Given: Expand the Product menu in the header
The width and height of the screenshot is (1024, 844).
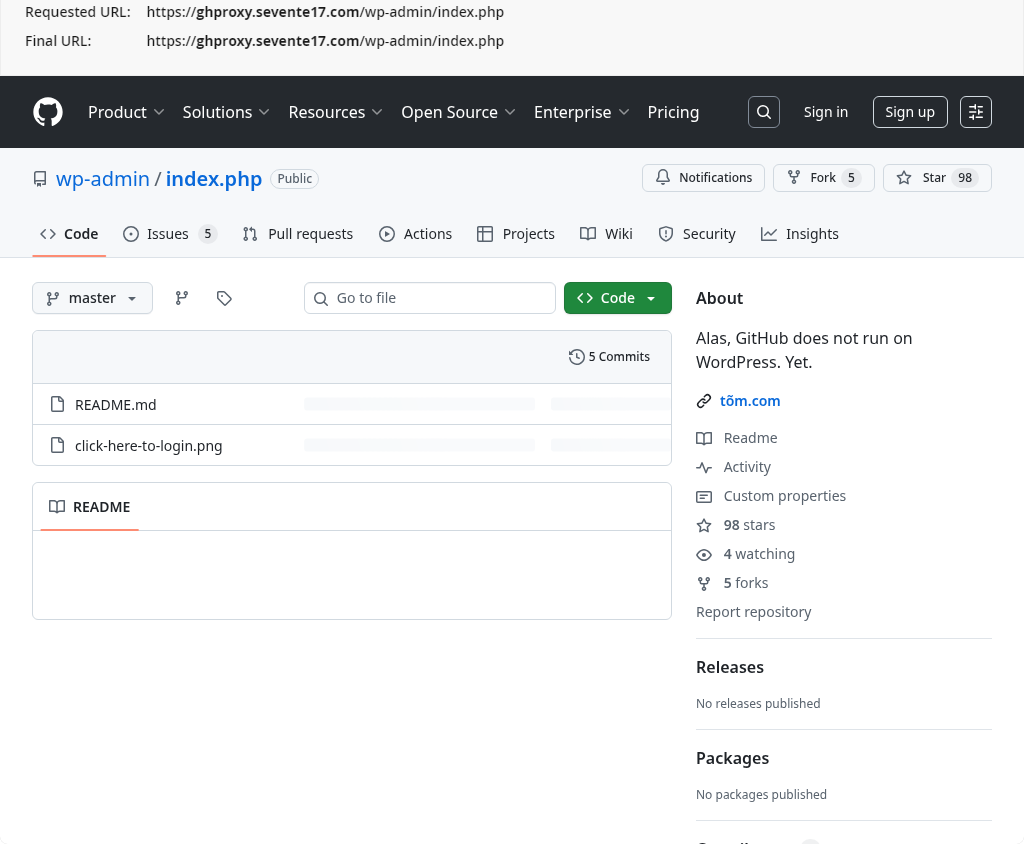Looking at the screenshot, I should tap(126, 112).
